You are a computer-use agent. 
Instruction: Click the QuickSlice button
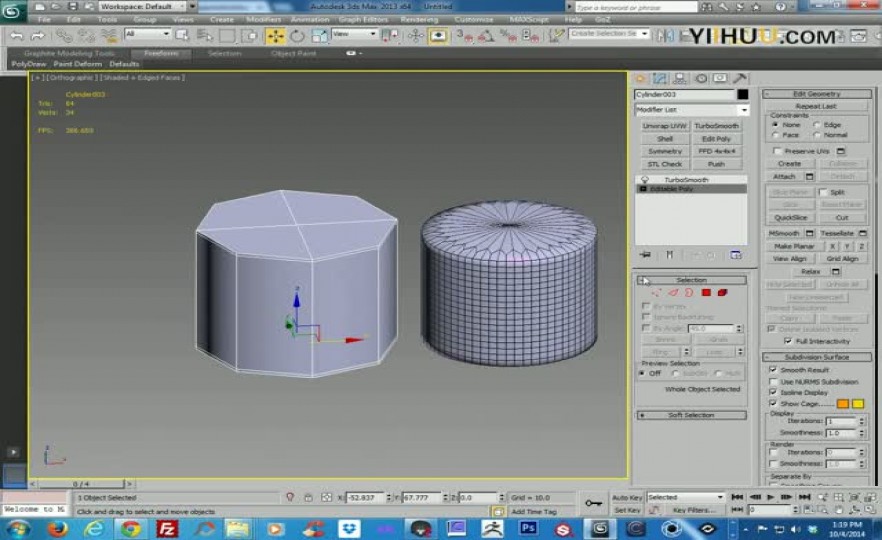[790, 218]
